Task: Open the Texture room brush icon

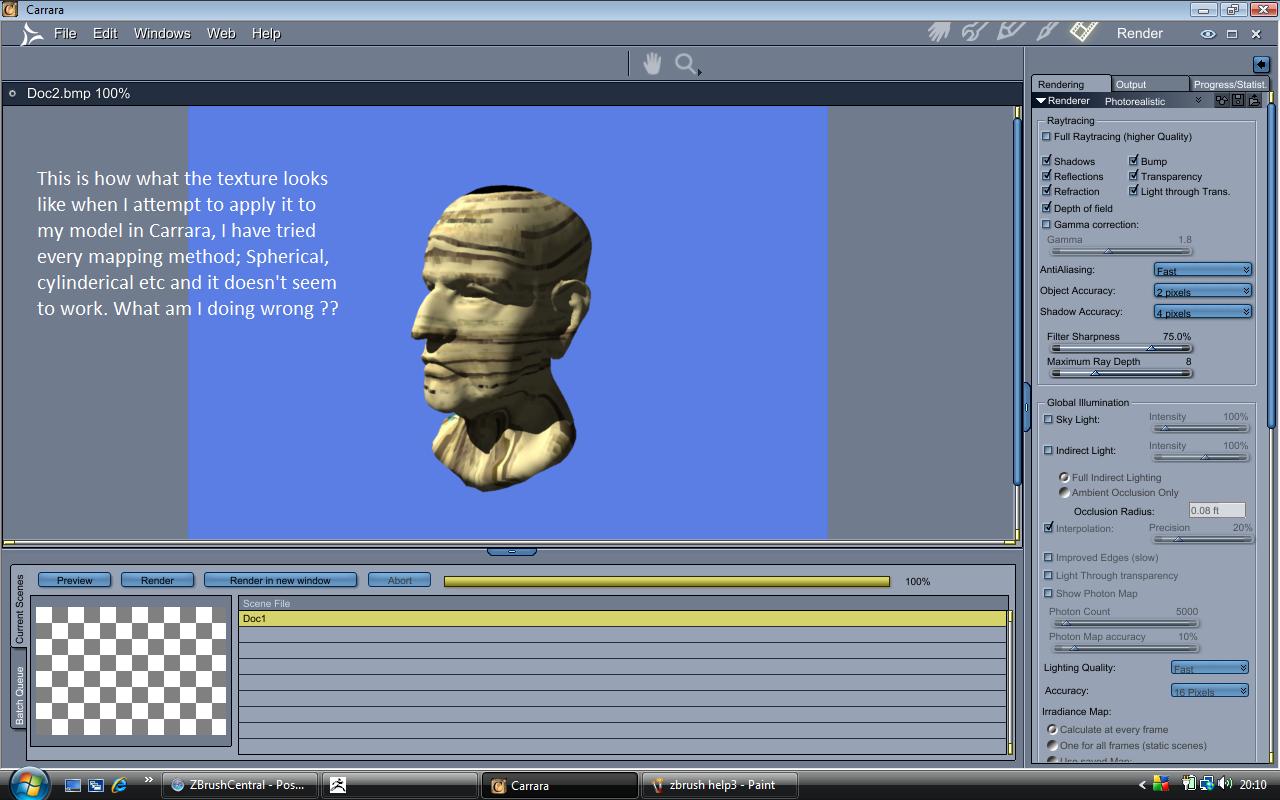Action: click(x=1047, y=32)
